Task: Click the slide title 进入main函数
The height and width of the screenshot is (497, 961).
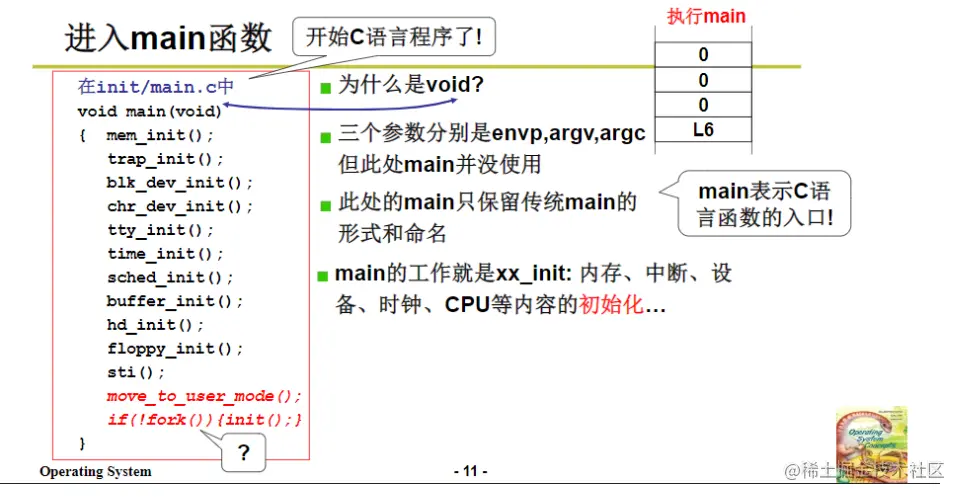Action: 168,37
